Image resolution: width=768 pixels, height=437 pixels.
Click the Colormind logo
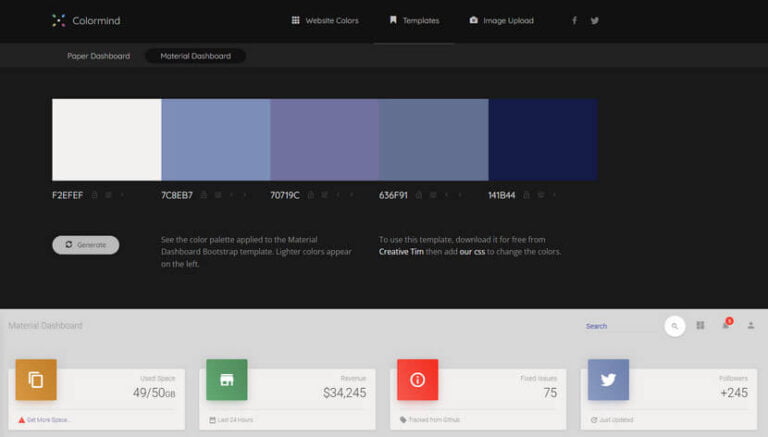86,21
